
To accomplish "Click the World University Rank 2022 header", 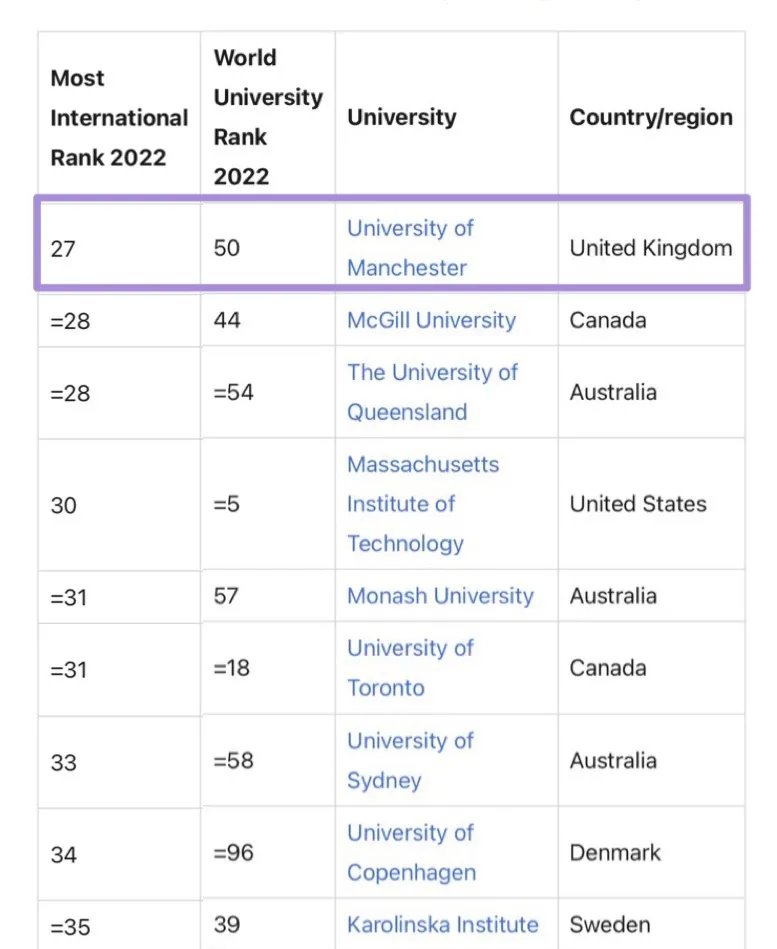I will pyautogui.click(x=268, y=117).
